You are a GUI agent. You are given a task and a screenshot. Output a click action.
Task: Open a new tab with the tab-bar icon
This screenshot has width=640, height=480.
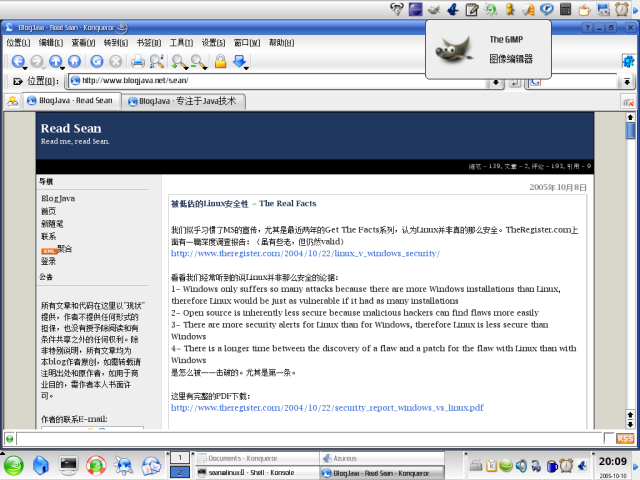pos(13,100)
